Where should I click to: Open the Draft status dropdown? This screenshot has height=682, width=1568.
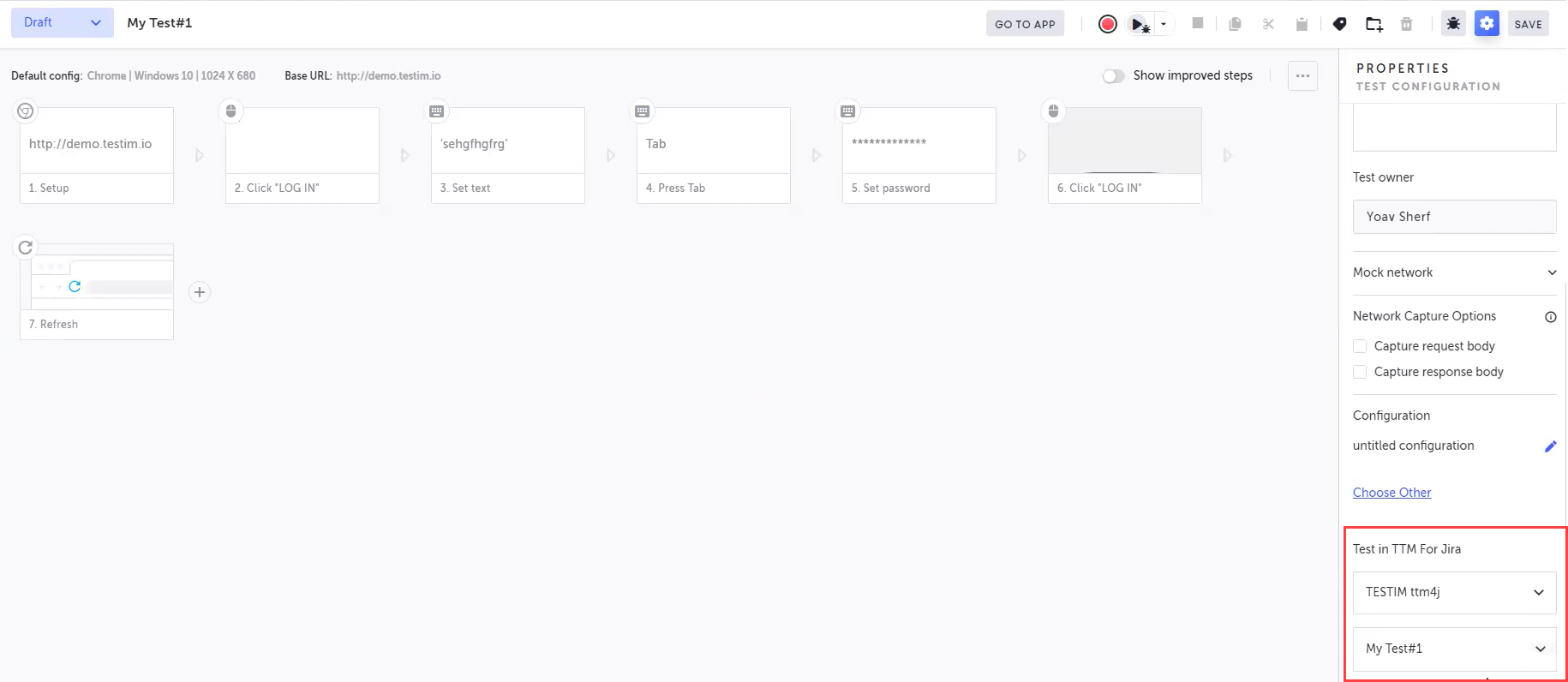tap(63, 23)
